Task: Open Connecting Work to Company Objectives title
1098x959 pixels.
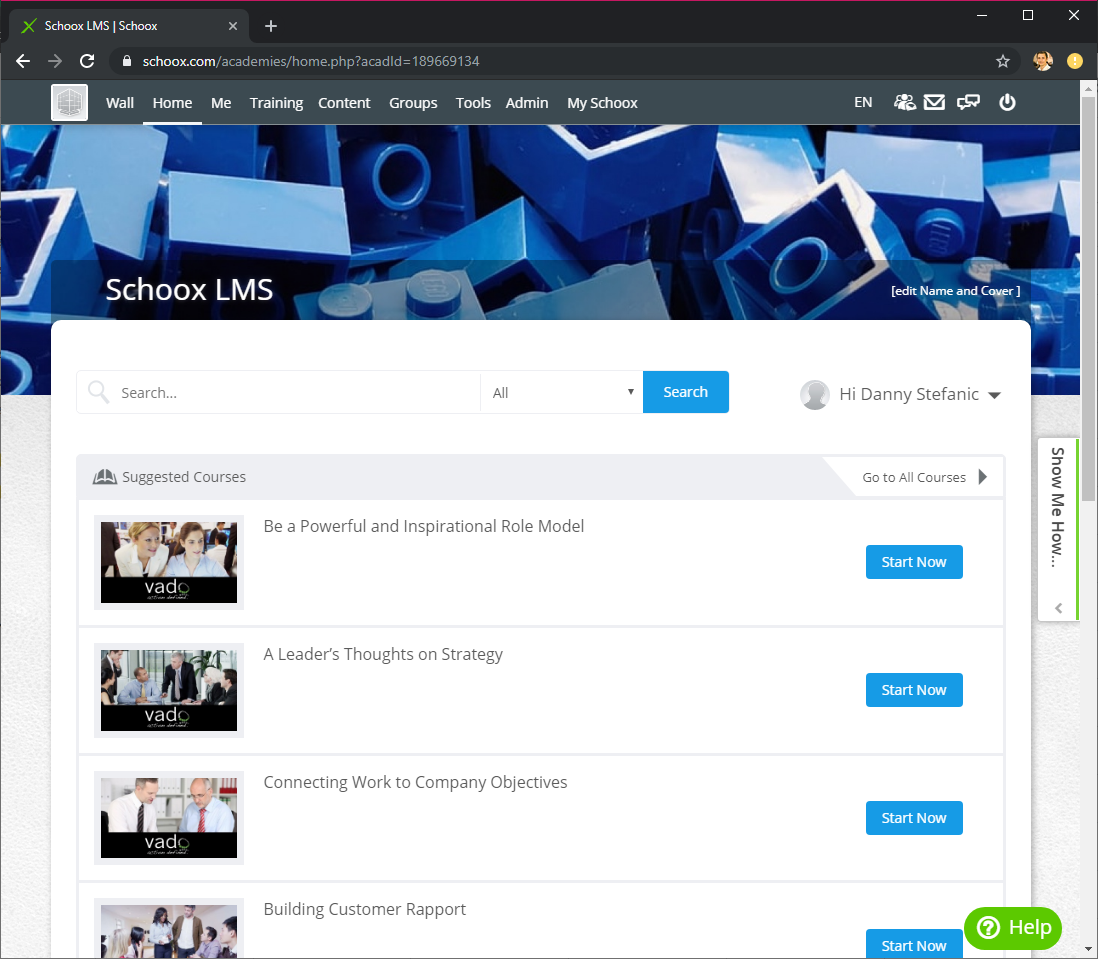Action: (415, 782)
